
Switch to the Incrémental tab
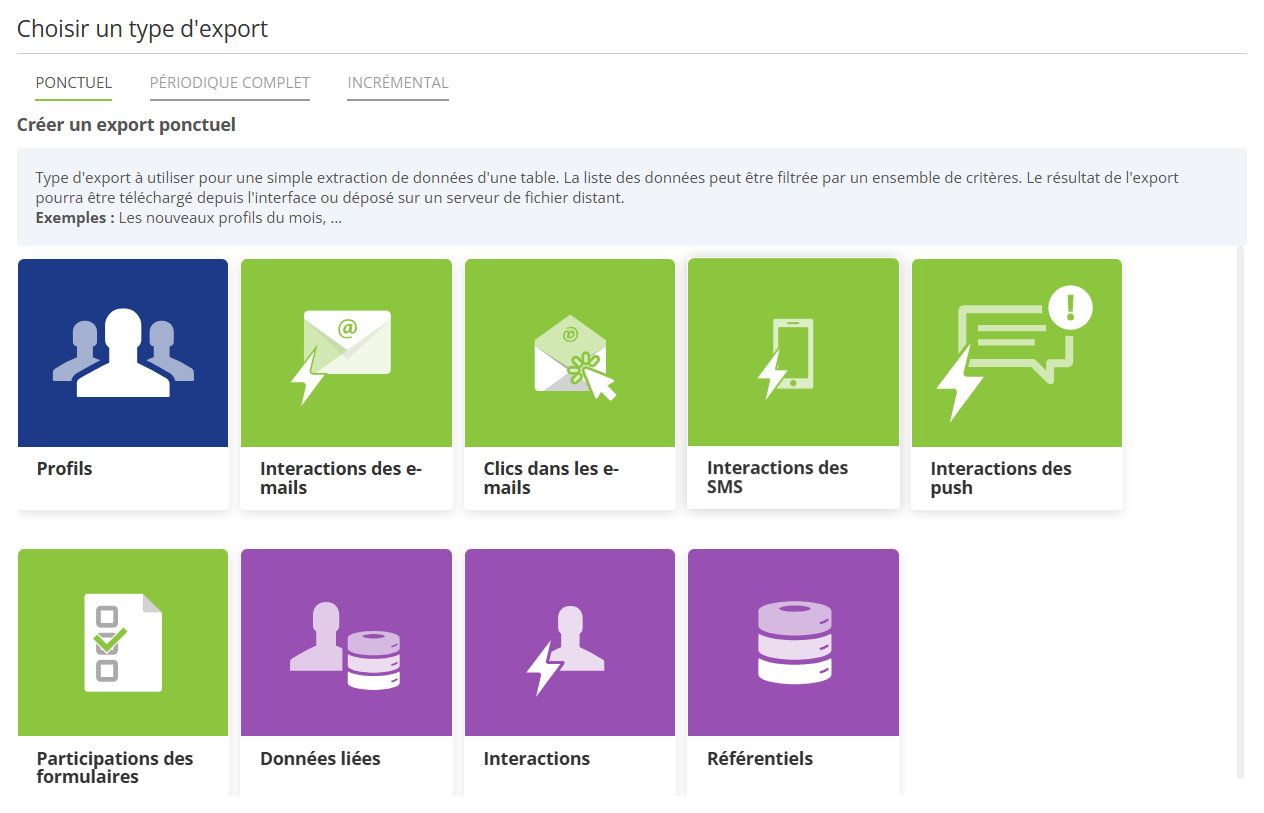coord(398,83)
